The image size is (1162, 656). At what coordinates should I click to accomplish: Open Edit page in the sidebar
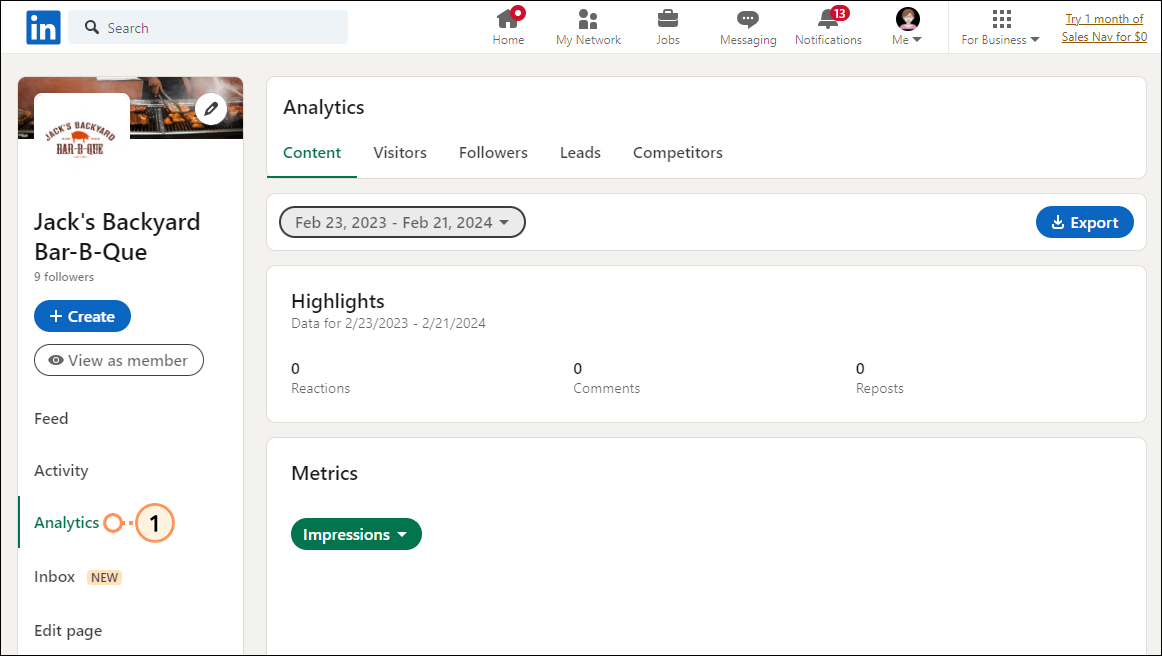[68, 631]
